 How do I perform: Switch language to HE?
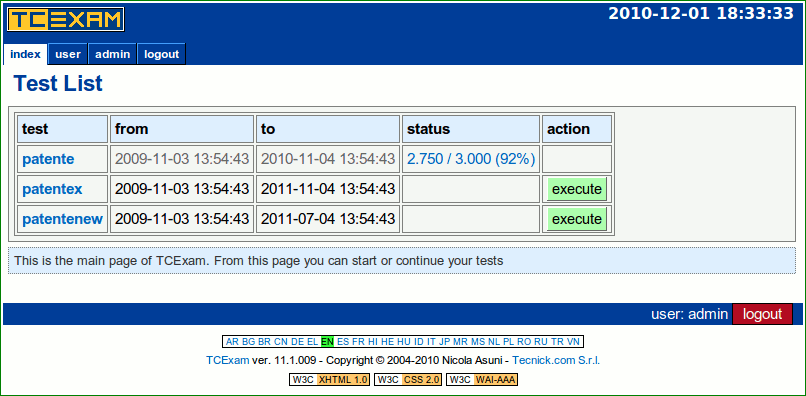(388, 341)
